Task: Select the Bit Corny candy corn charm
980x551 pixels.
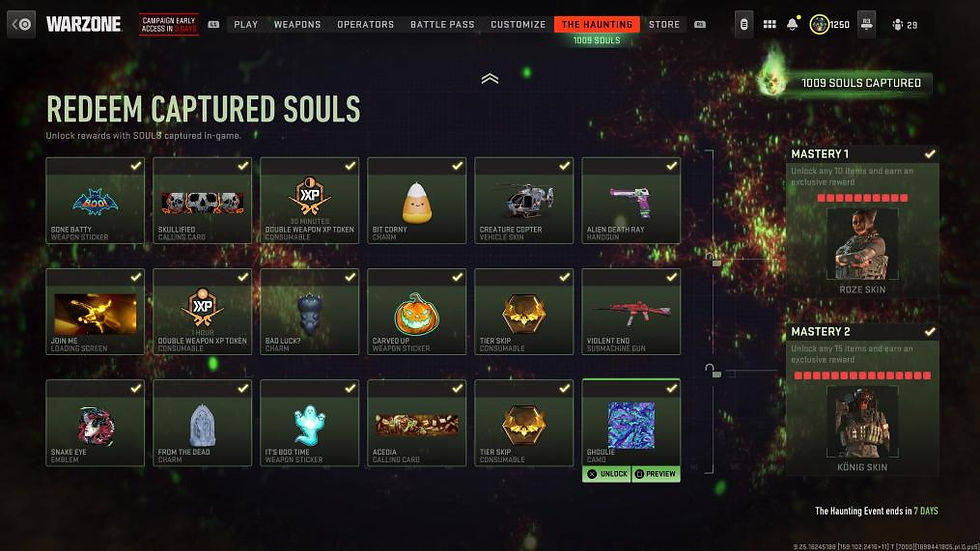Action: tap(417, 202)
